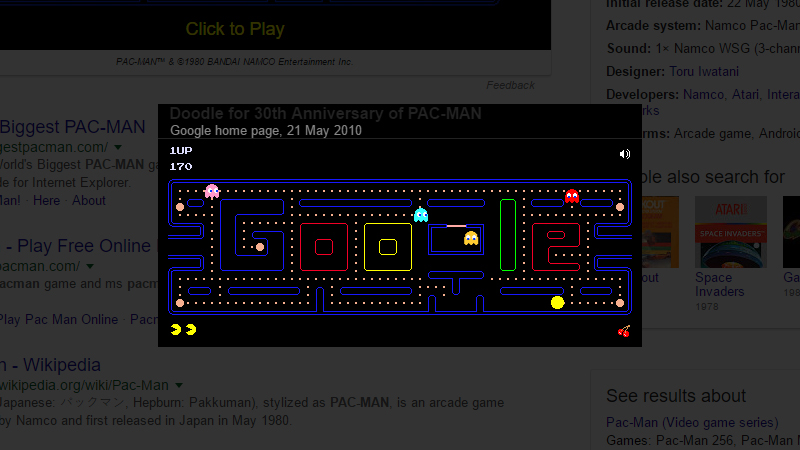This screenshot has height=450, width=800.
Task: Click the orange ghost Clyde in pen
Action: coord(471,238)
